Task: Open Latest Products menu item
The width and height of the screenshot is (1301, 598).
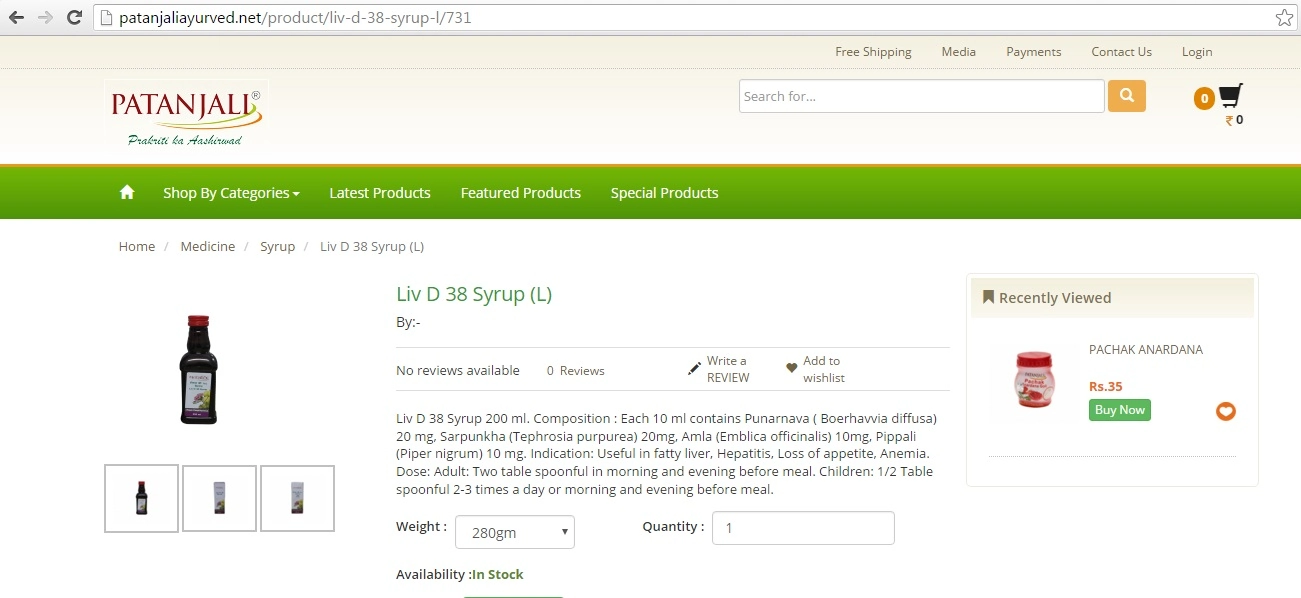Action: [x=379, y=193]
